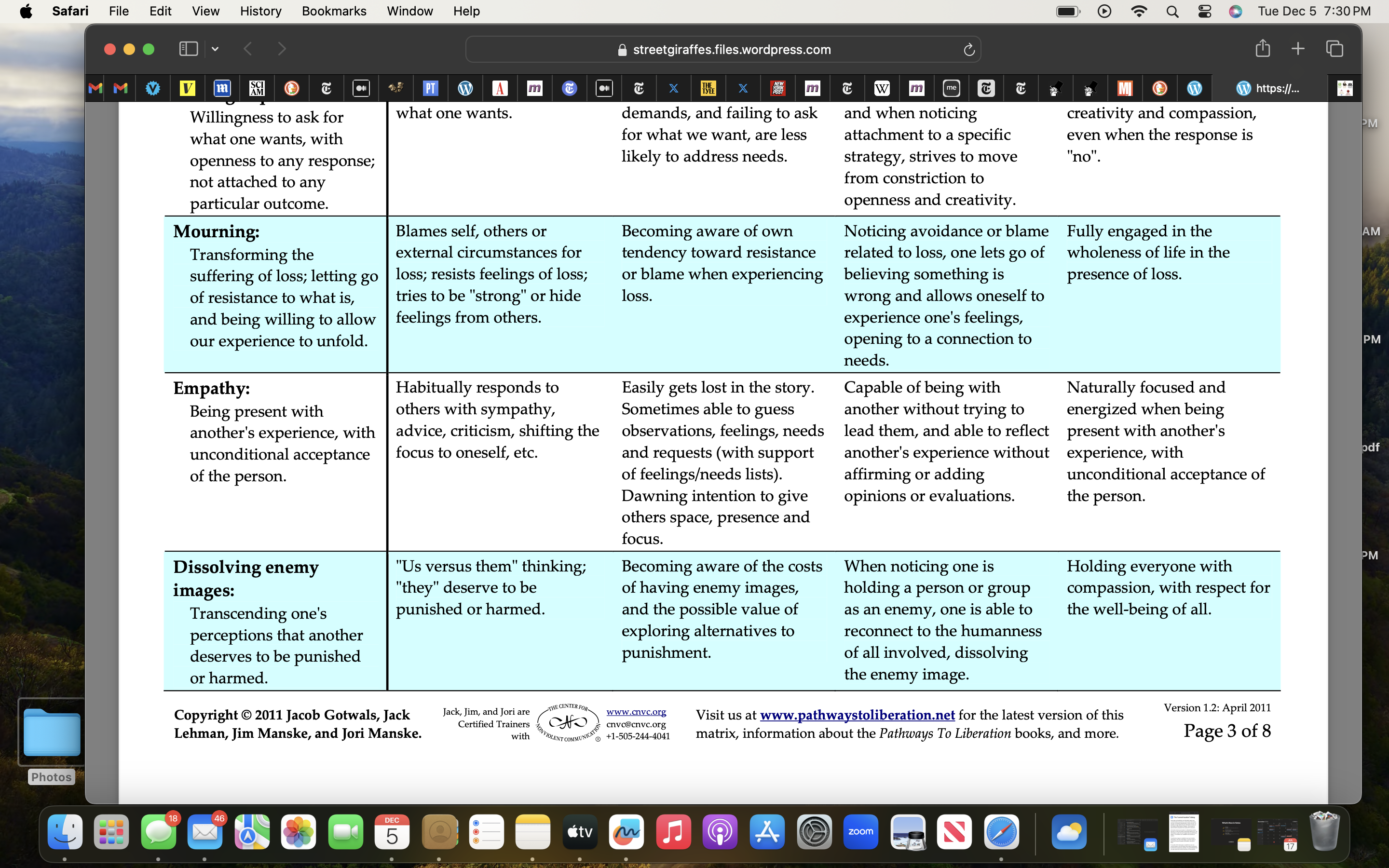Open Freeform from the Dock
The width and height of the screenshot is (1389, 868).
(x=626, y=831)
